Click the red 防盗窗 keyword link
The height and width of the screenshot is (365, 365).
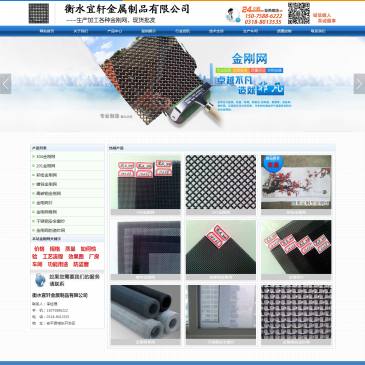coord(81,264)
